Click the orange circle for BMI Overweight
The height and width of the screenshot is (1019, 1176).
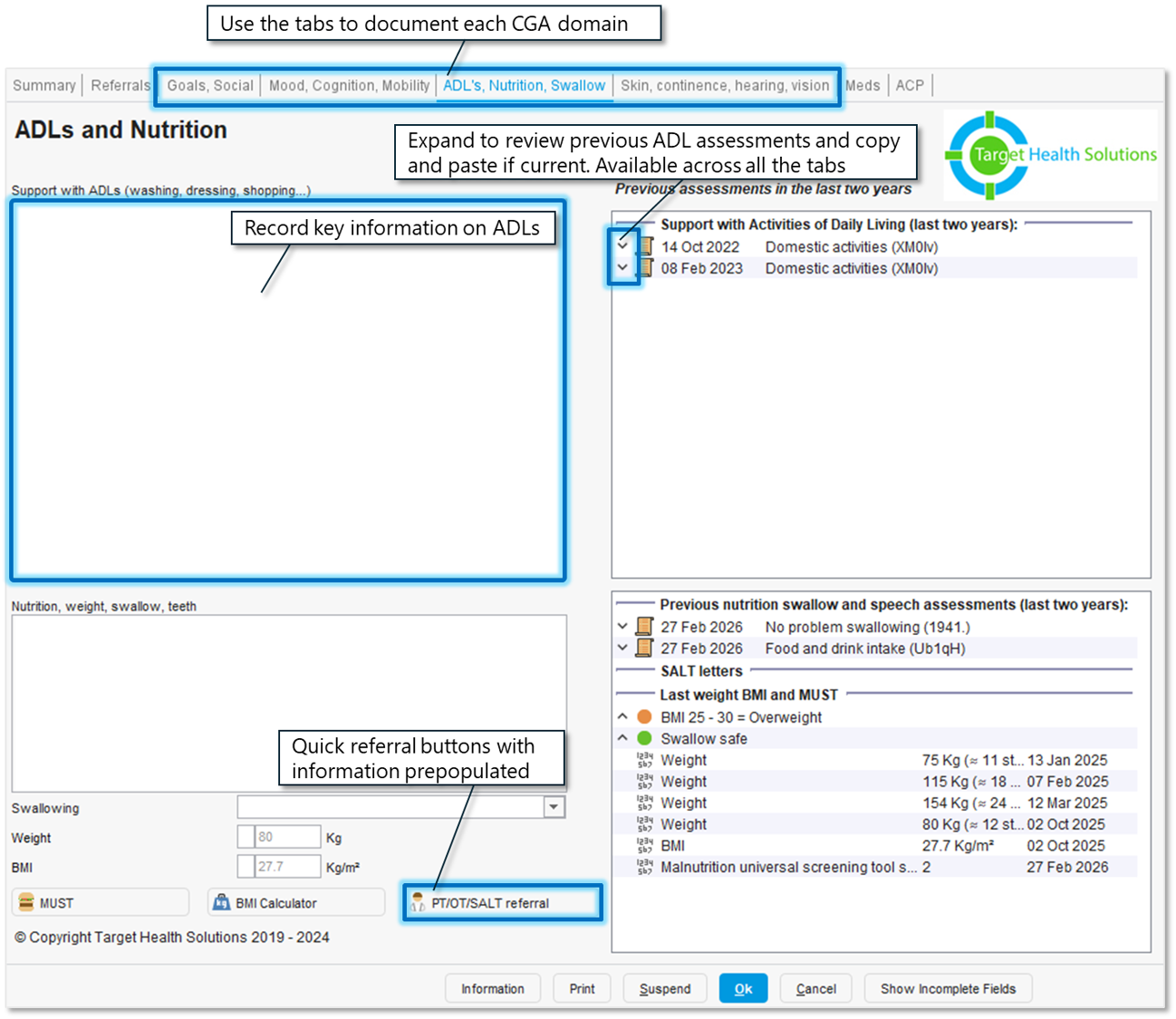[x=645, y=716]
